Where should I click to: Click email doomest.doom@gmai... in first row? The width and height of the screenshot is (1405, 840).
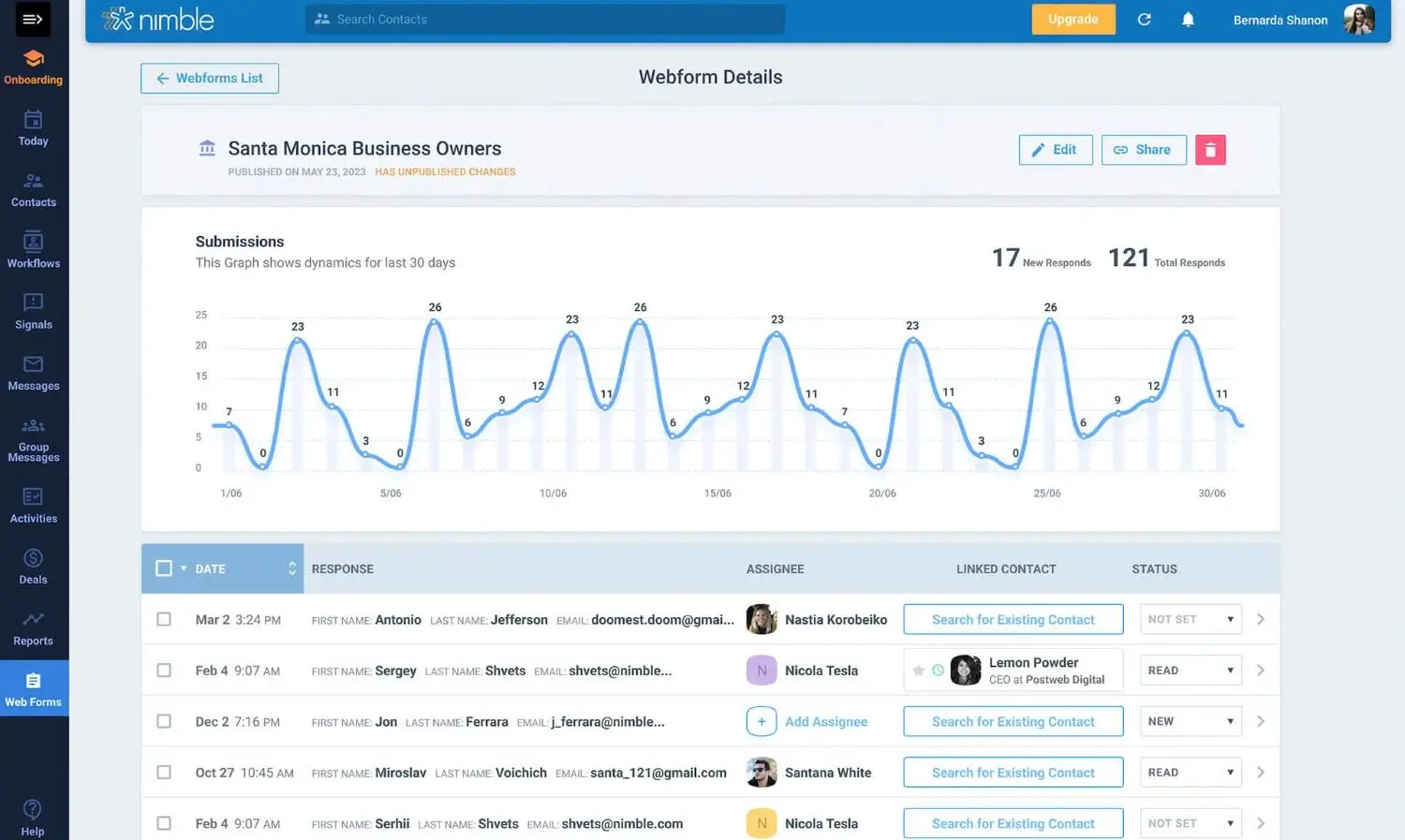pos(662,620)
